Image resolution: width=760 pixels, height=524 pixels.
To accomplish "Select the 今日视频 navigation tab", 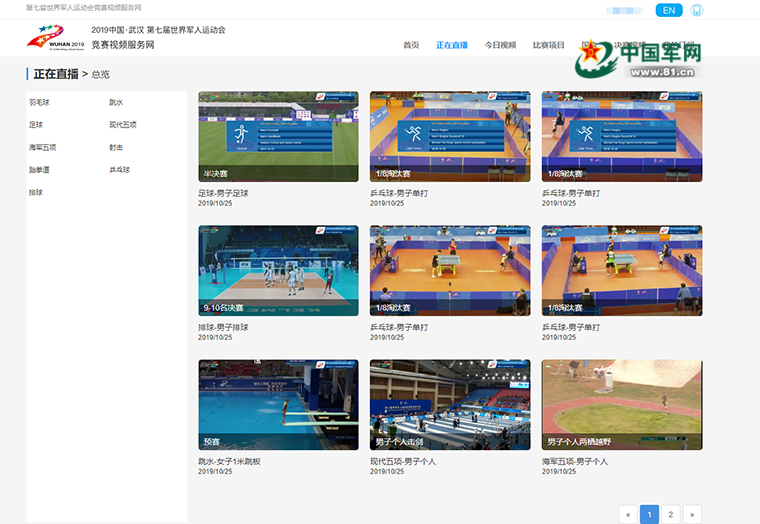I will tap(500, 45).
